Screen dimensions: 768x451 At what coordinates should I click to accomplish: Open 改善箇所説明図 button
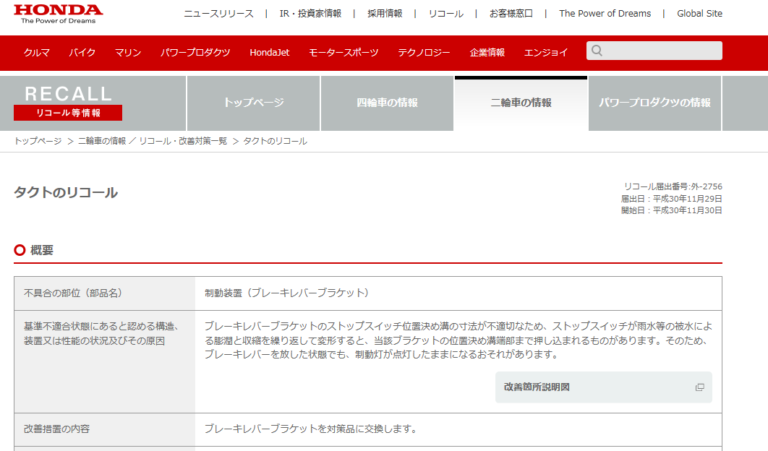click(x=603, y=387)
